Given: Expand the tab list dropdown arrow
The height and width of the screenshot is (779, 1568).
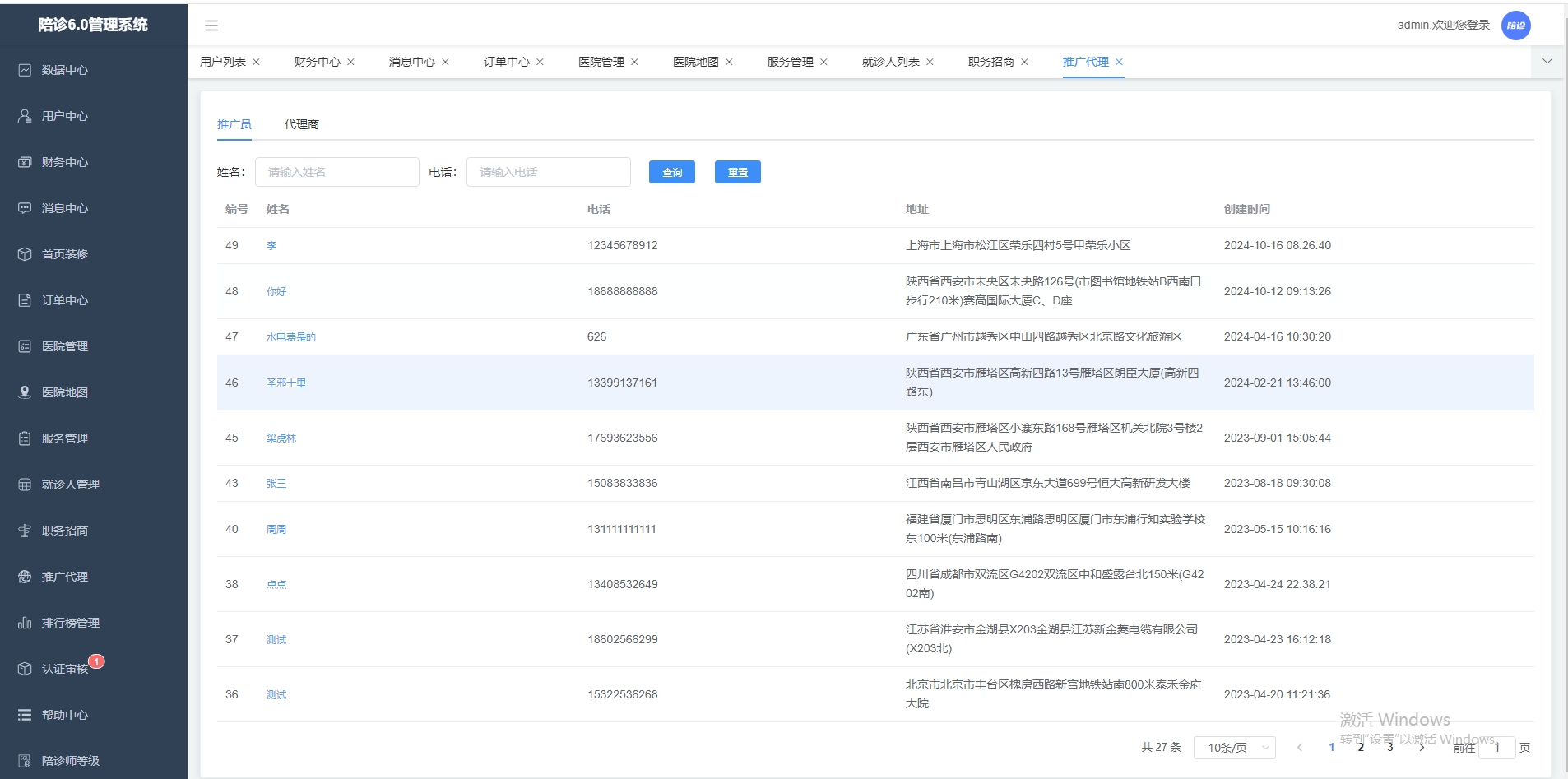Looking at the screenshot, I should pos(1547,62).
